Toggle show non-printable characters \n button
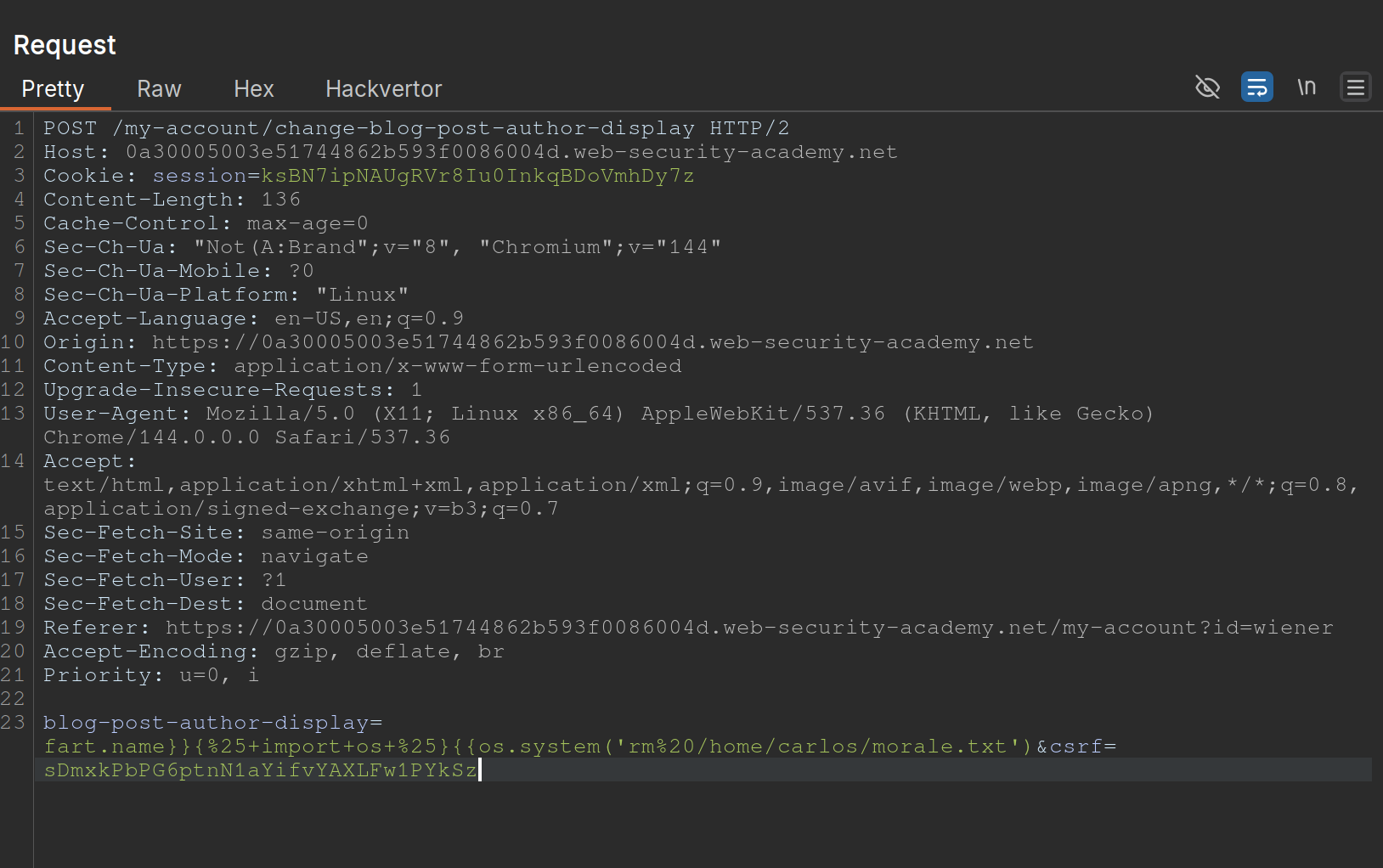 1306,87
